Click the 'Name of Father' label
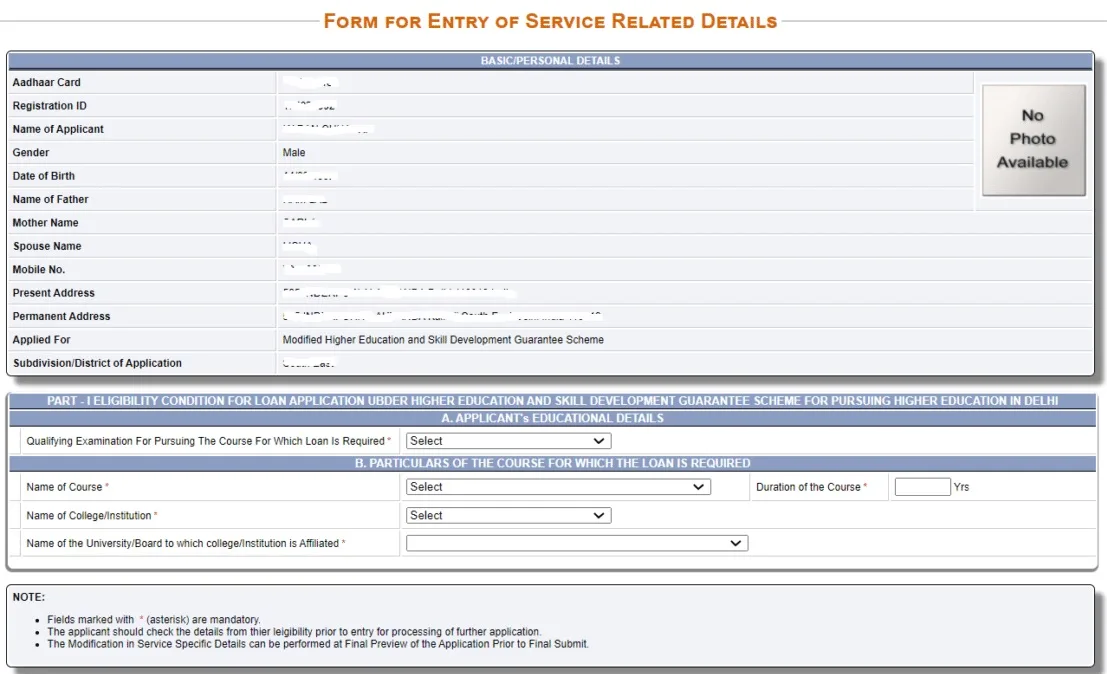Viewport: 1107px width, 674px height. (x=51, y=199)
